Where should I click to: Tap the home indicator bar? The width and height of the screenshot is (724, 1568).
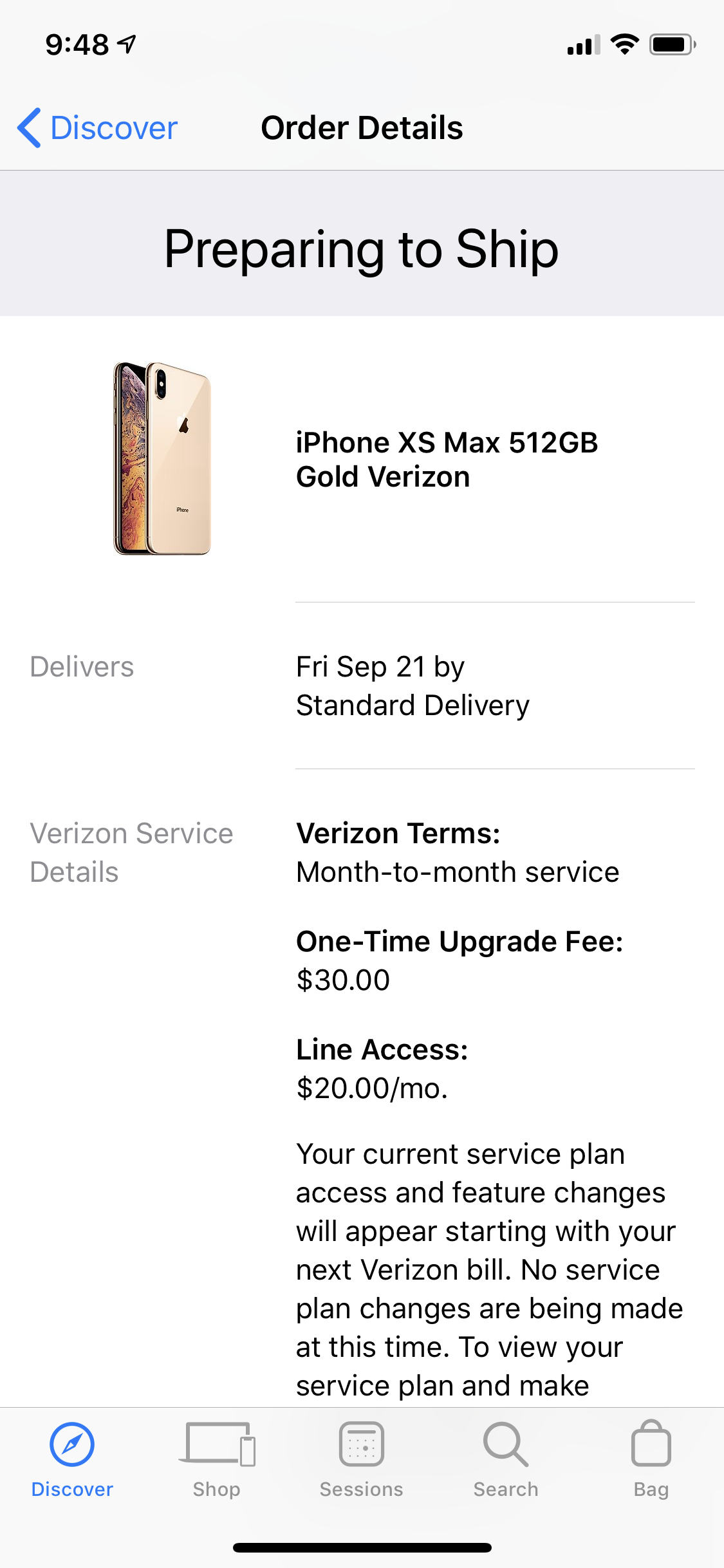362,1547
